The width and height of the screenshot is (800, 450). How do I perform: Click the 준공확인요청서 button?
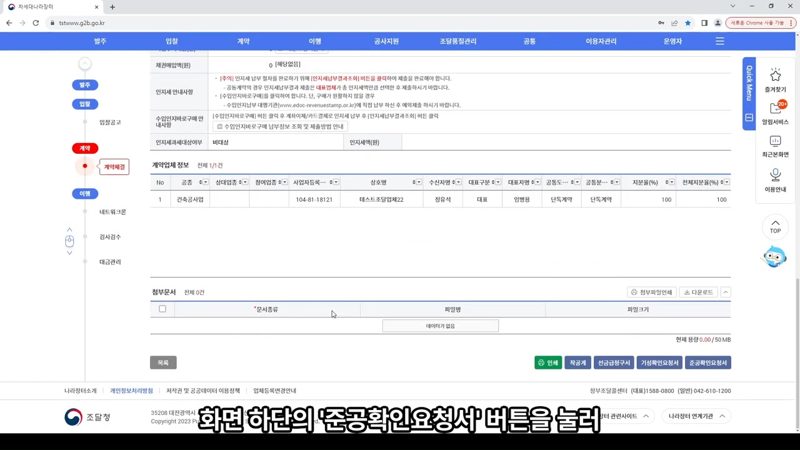[708, 363]
